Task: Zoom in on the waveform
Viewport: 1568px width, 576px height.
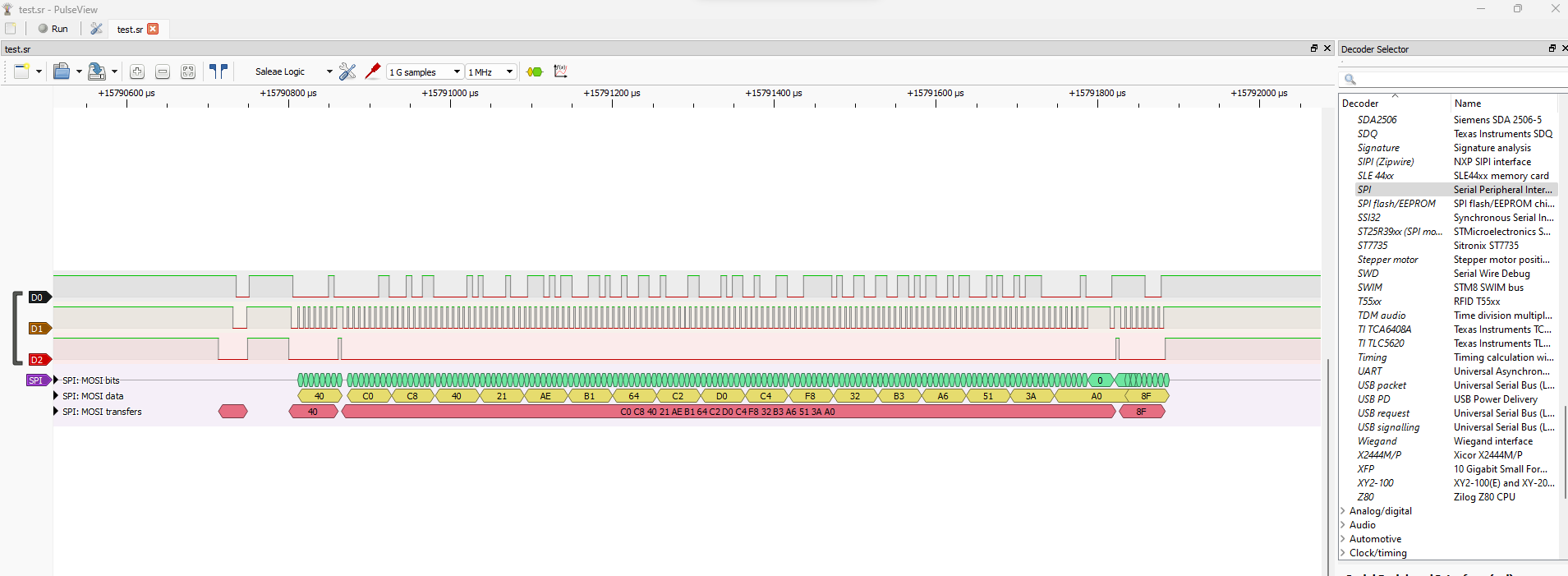Action: pyautogui.click(x=137, y=71)
